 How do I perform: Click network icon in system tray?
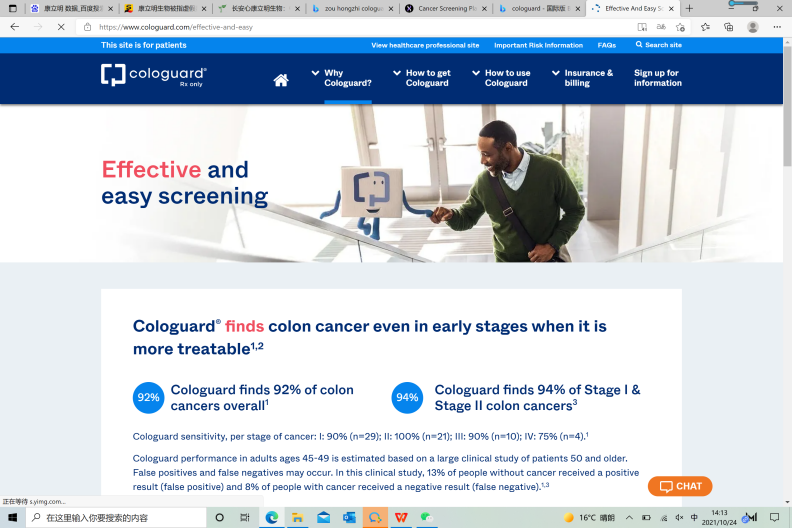(664, 517)
